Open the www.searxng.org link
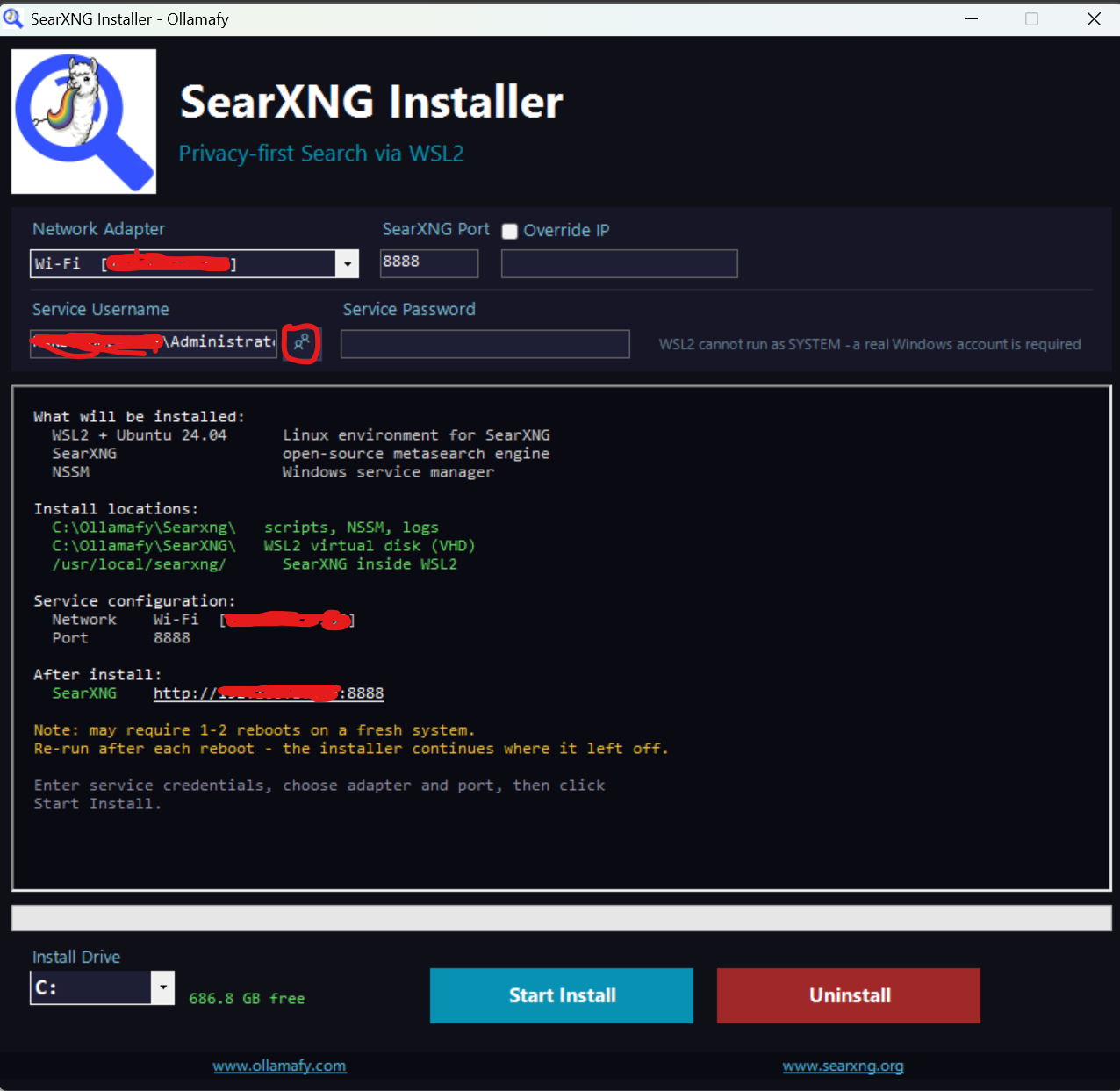The width and height of the screenshot is (1120, 1091). [x=843, y=1066]
